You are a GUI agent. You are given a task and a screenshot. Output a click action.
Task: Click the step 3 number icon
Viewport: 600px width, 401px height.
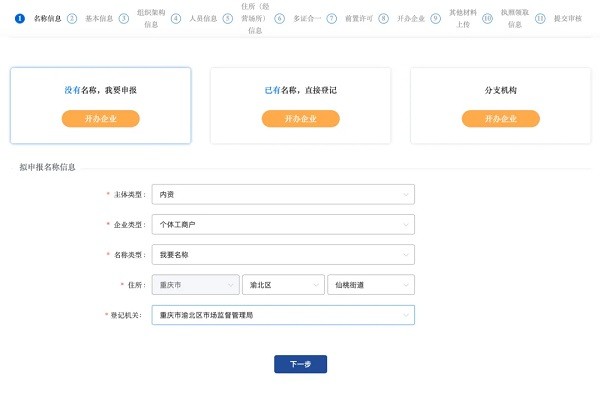click(x=124, y=18)
